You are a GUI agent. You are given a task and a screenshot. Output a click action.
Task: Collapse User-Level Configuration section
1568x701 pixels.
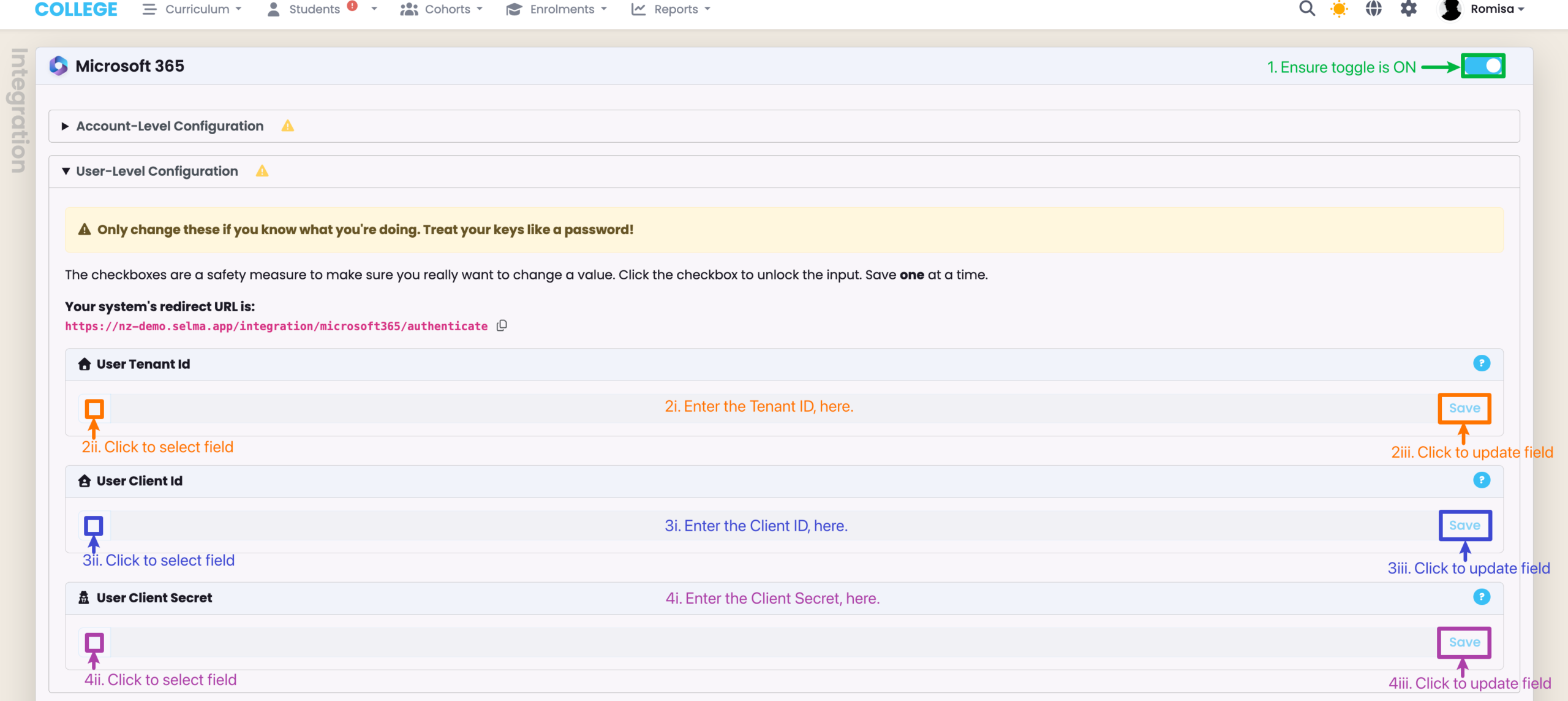(157, 172)
